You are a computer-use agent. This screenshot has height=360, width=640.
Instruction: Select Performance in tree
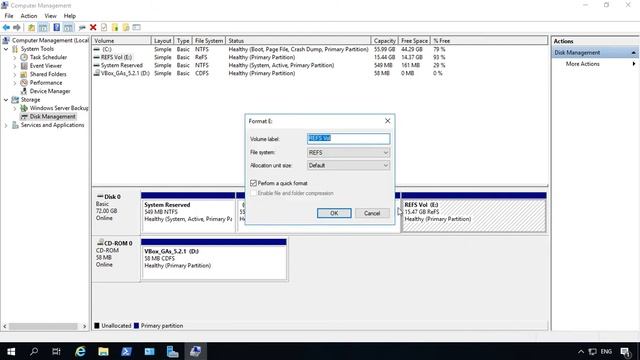tap(46, 83)
